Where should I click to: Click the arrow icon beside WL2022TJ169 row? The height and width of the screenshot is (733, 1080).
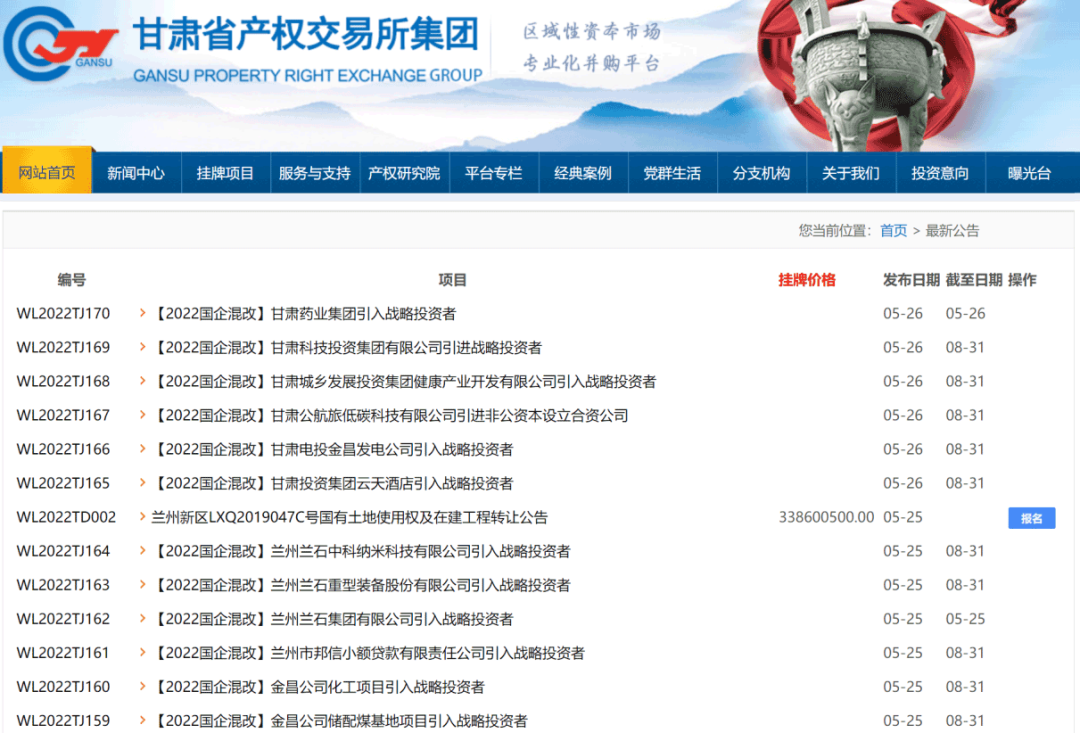click(143, 347)
